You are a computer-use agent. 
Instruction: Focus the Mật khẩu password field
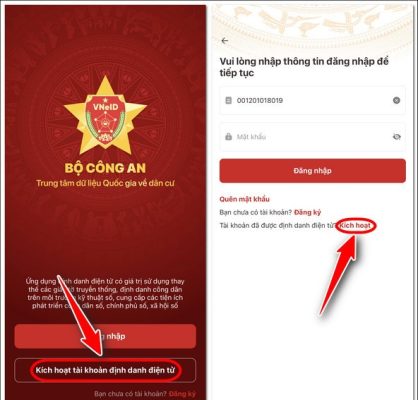312,137
